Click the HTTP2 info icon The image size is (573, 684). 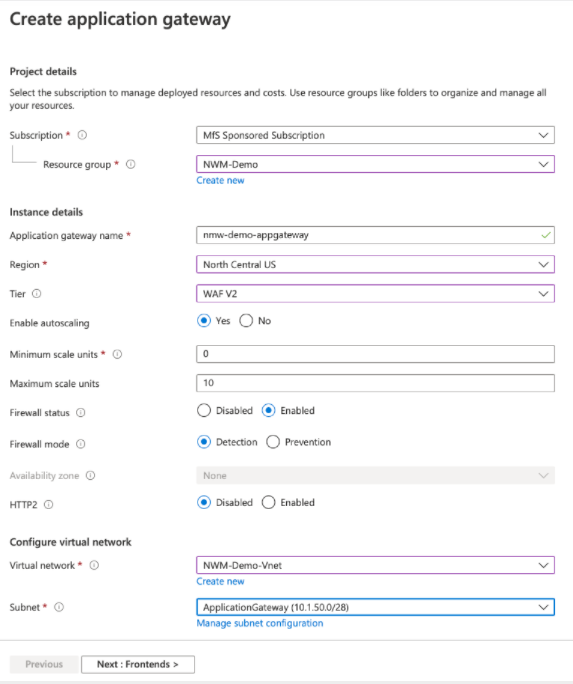coord(49,505)
